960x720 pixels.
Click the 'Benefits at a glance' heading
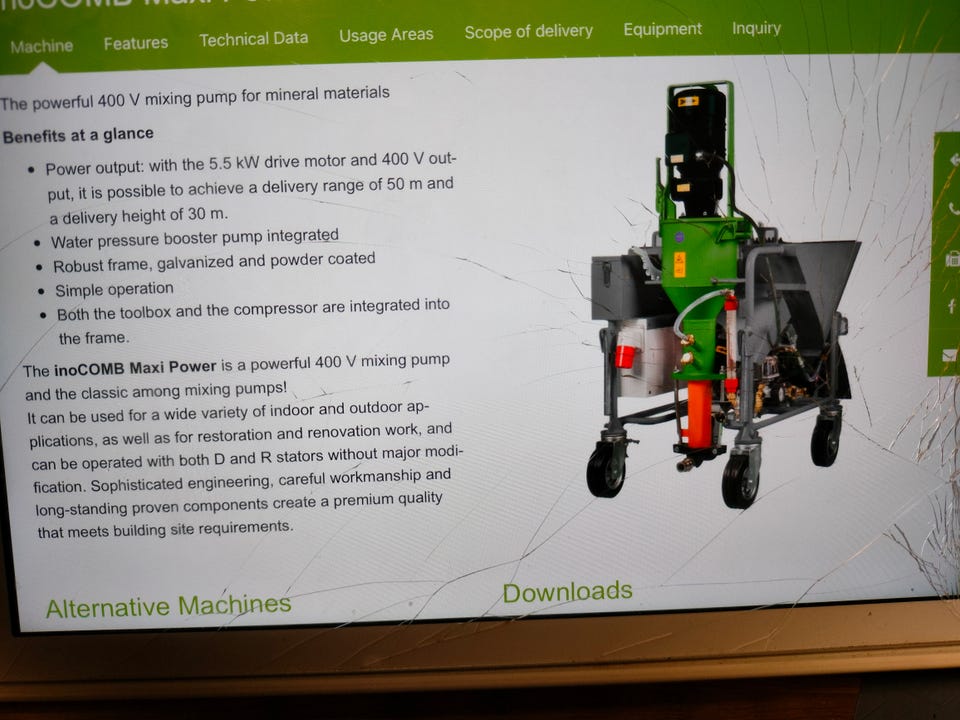[78, 135]
